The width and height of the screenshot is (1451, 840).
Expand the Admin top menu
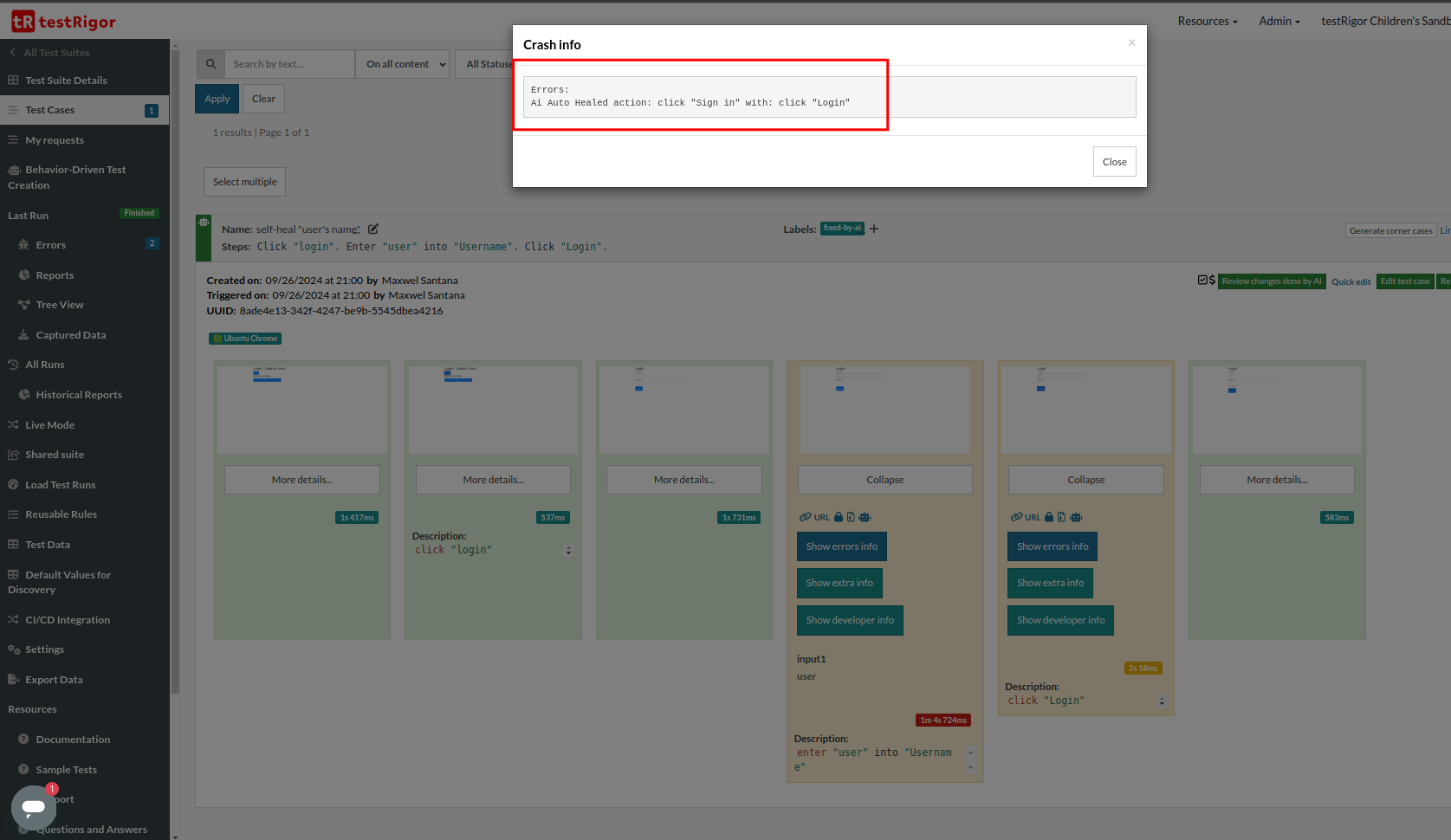[x=1279, y=22]
